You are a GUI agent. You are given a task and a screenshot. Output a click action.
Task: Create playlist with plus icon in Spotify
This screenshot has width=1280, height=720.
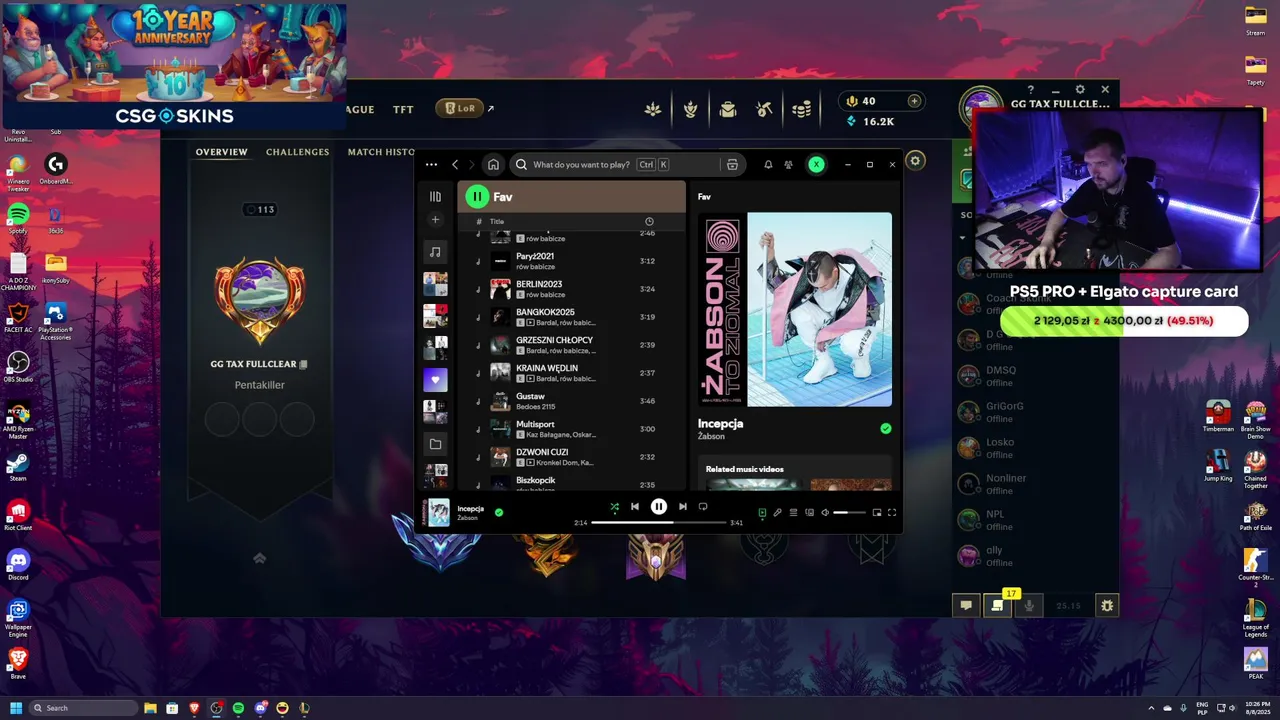435,220
